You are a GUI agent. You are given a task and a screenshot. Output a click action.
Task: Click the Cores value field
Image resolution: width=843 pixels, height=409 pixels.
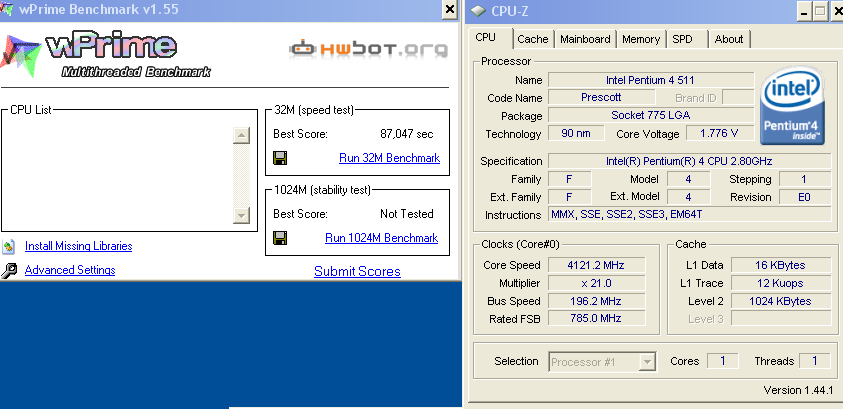point(723,361)
